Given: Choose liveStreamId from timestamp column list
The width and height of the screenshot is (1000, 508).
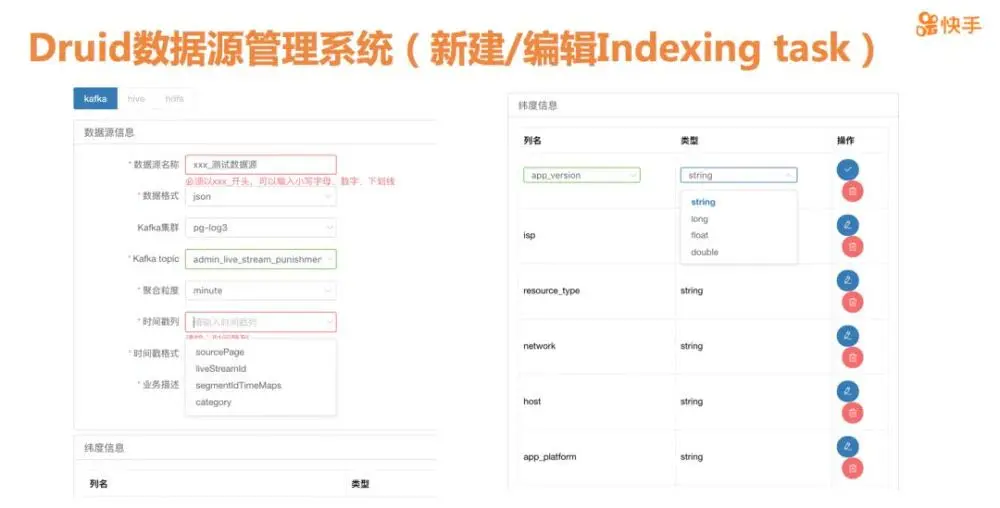Looking at the screenshot, I should (261, 368).
